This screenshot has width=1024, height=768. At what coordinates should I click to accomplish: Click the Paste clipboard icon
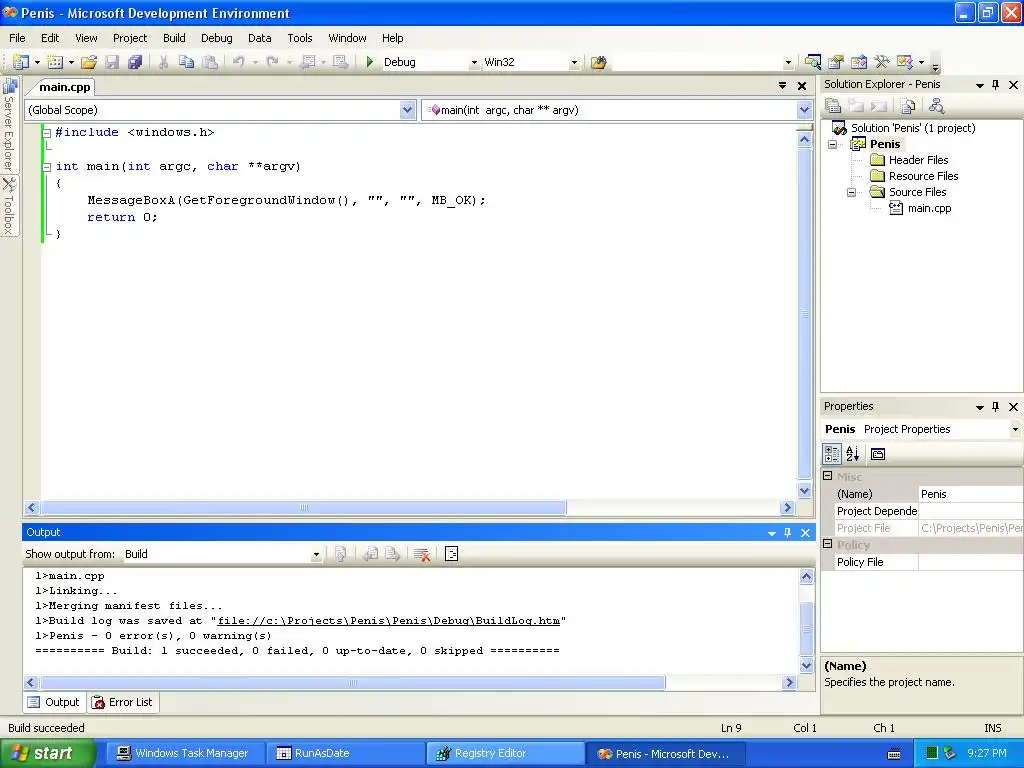[x=210, y=62]
